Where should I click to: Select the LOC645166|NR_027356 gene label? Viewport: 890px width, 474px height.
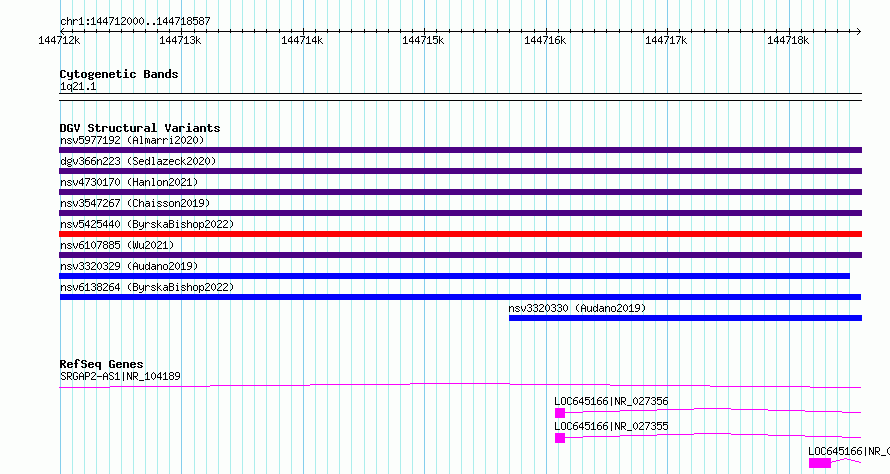click(611, 401)
